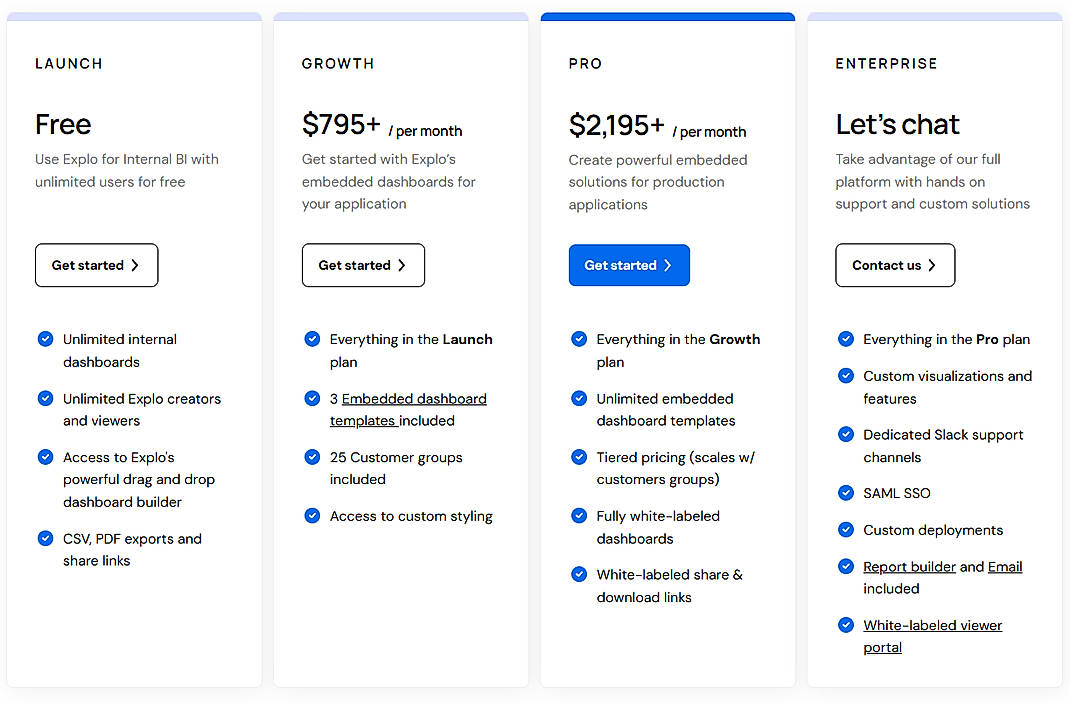Open the Report builder link
This screenshot has height=703, width=1070.
[909, 566]
